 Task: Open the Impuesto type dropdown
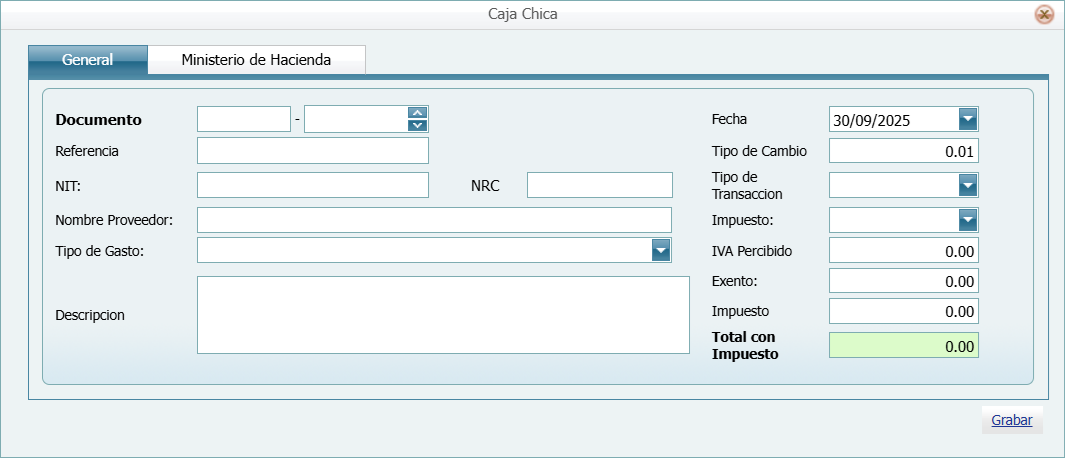pos(967,220)
